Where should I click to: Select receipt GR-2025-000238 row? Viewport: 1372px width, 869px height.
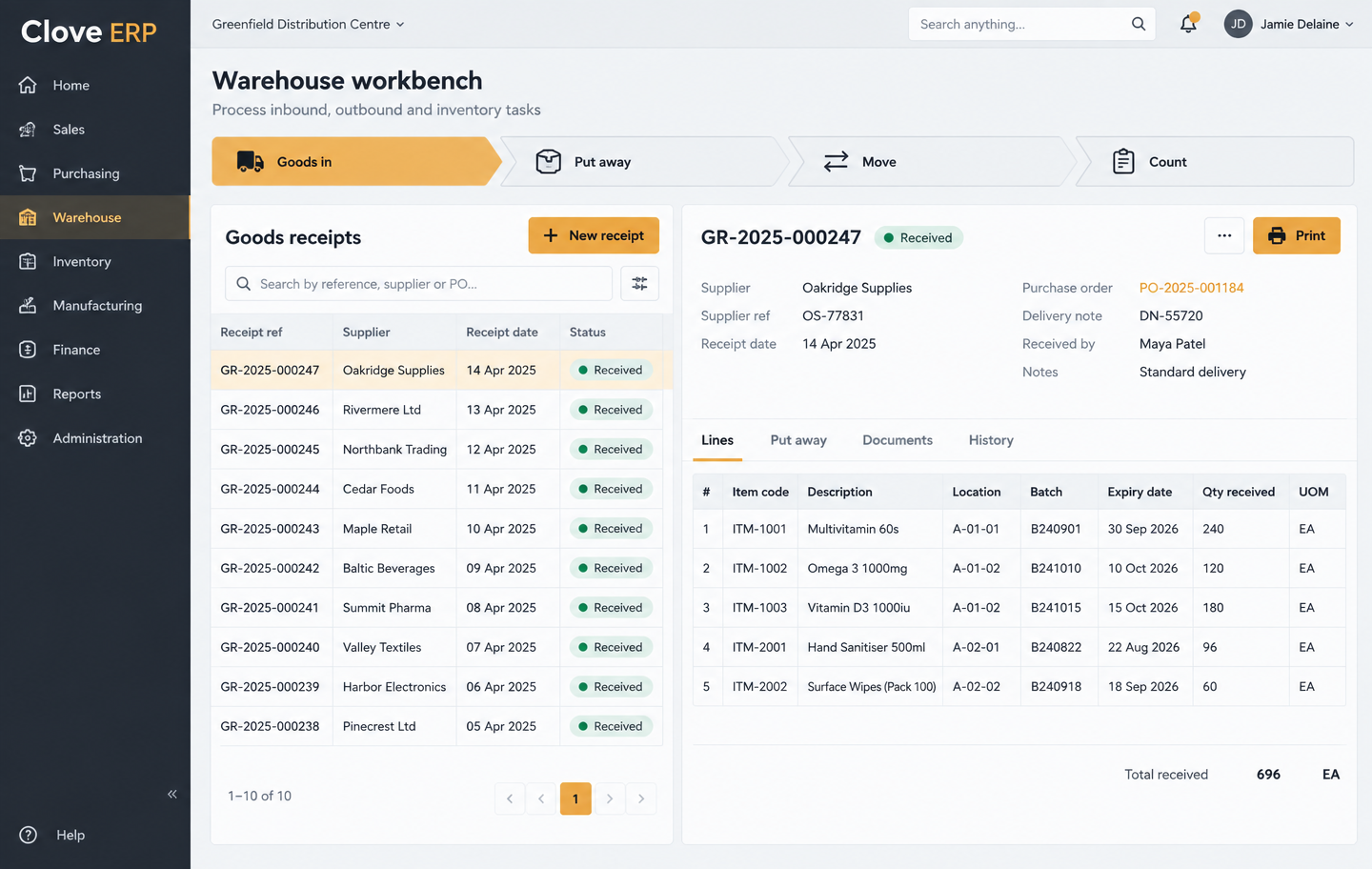point(437,726)
